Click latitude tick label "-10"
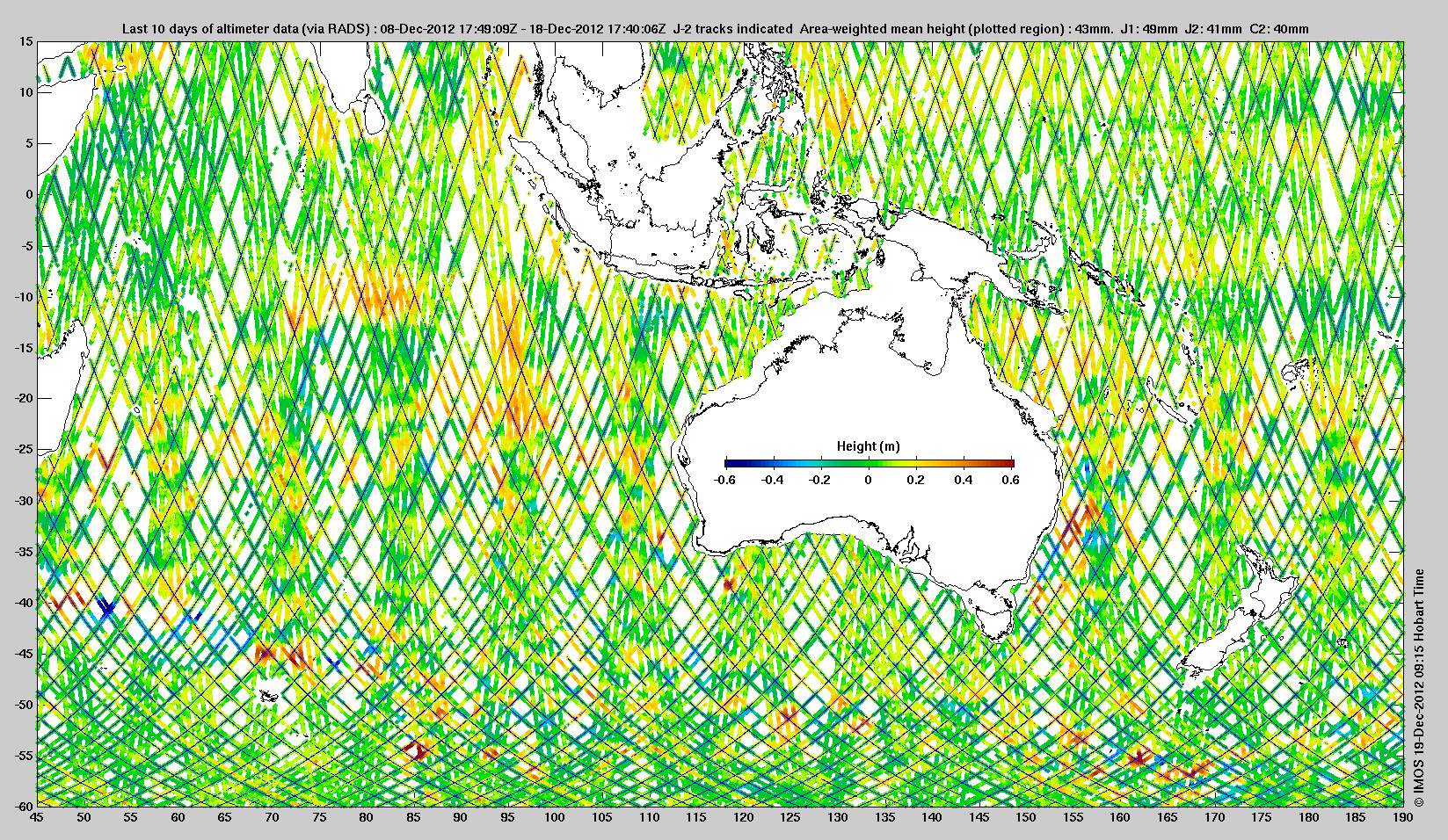Viewport: 1448px width, 840px height. (24, 296)
